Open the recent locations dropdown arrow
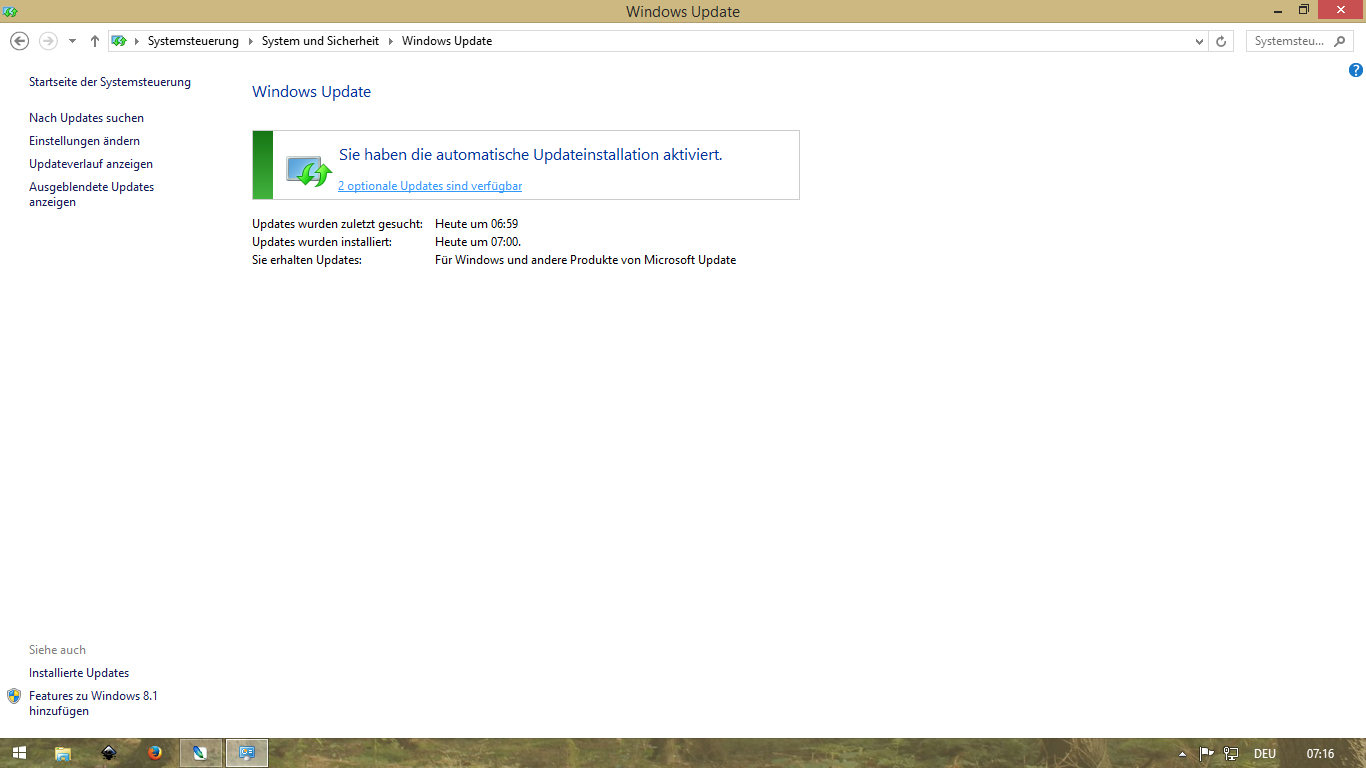The height and width of the screenshot is (768, 1366). click(x=72, y=41)
